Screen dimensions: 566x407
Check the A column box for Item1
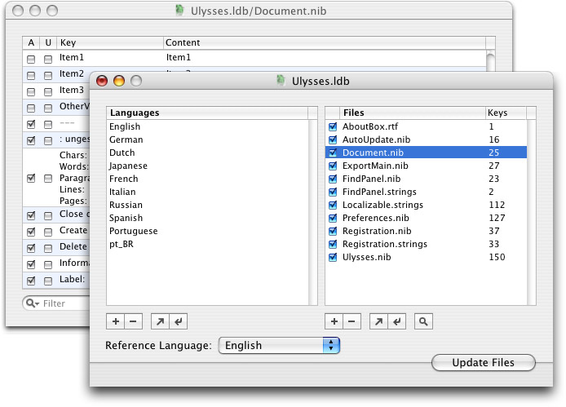(x=31, y=59)
